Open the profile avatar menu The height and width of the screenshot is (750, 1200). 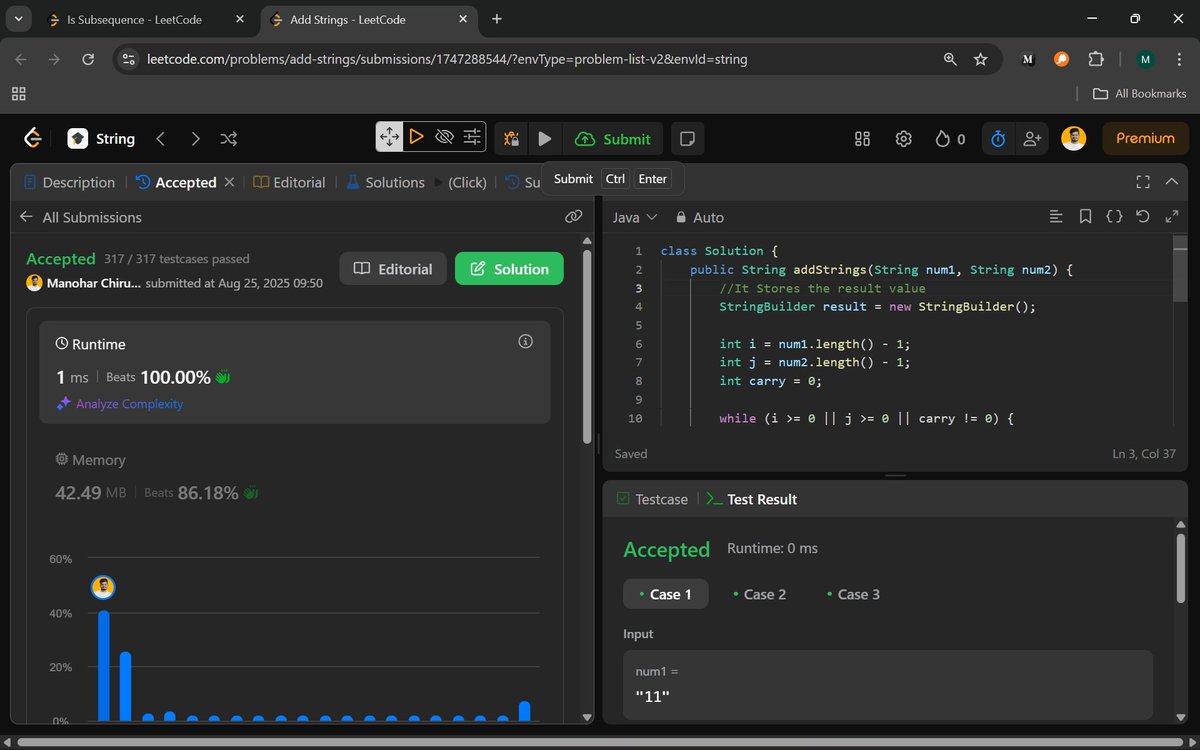[x=1073, y=139]
